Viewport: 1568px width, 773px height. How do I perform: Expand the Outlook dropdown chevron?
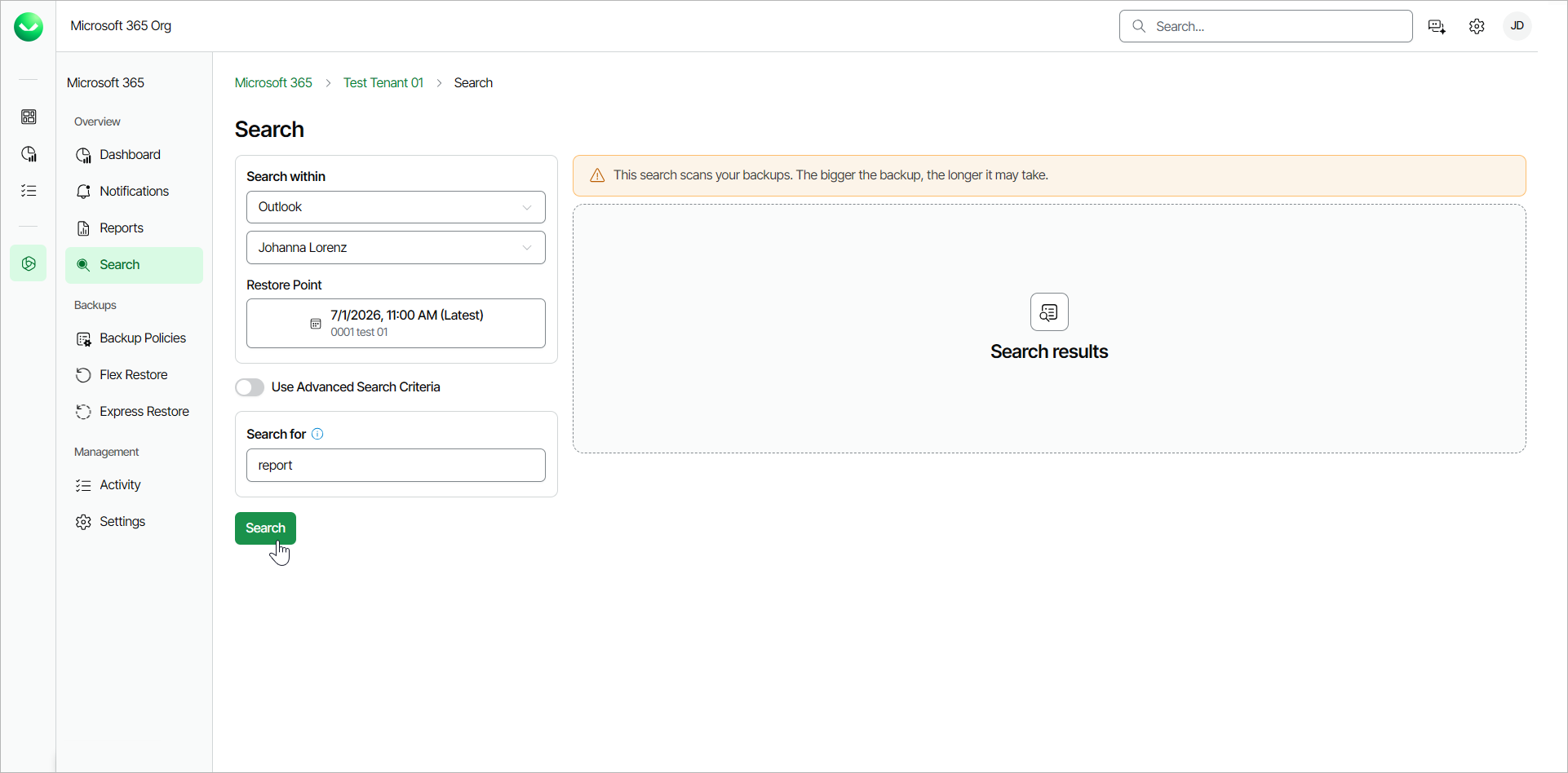(527, 207)
